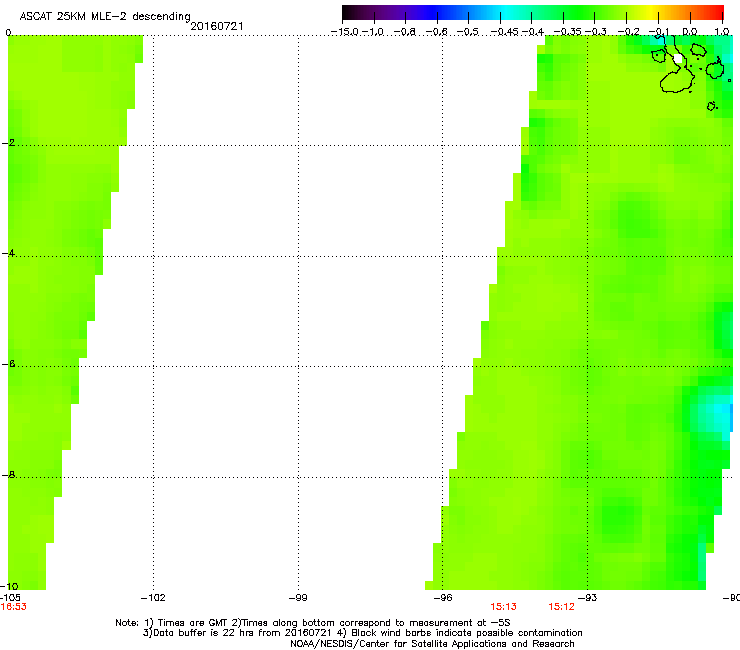740x650 pixels.
Task: Click the latitude label -8
Action: coord(8,475)
